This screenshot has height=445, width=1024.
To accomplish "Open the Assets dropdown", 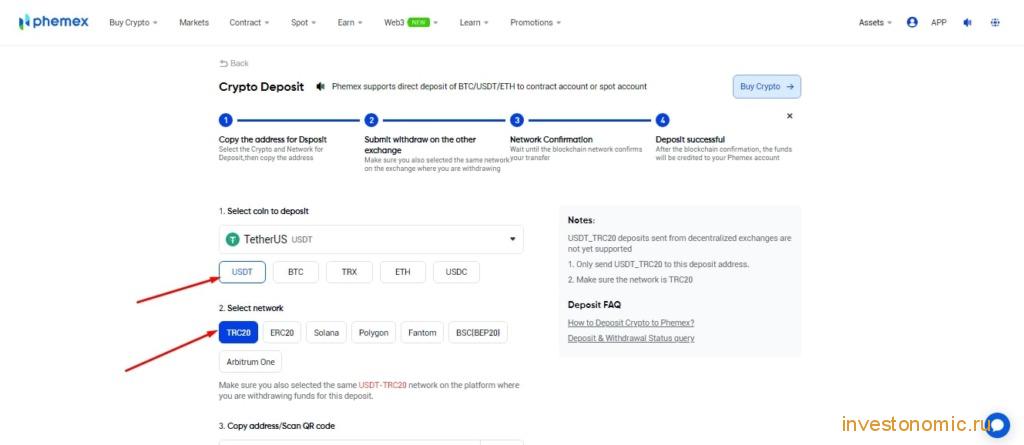I will click(875, 22).
